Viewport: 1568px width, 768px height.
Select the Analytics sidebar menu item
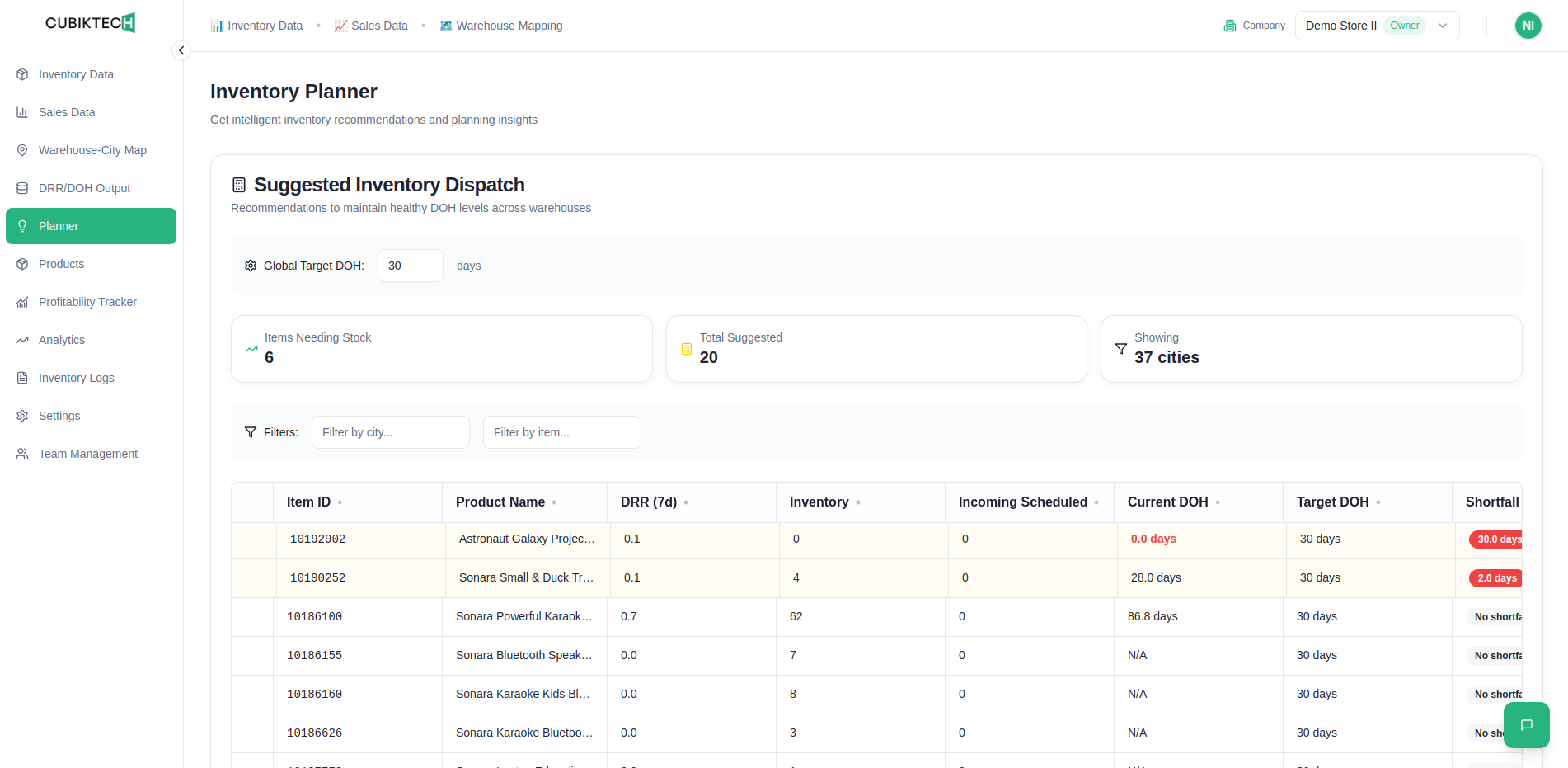click(61, 340)
